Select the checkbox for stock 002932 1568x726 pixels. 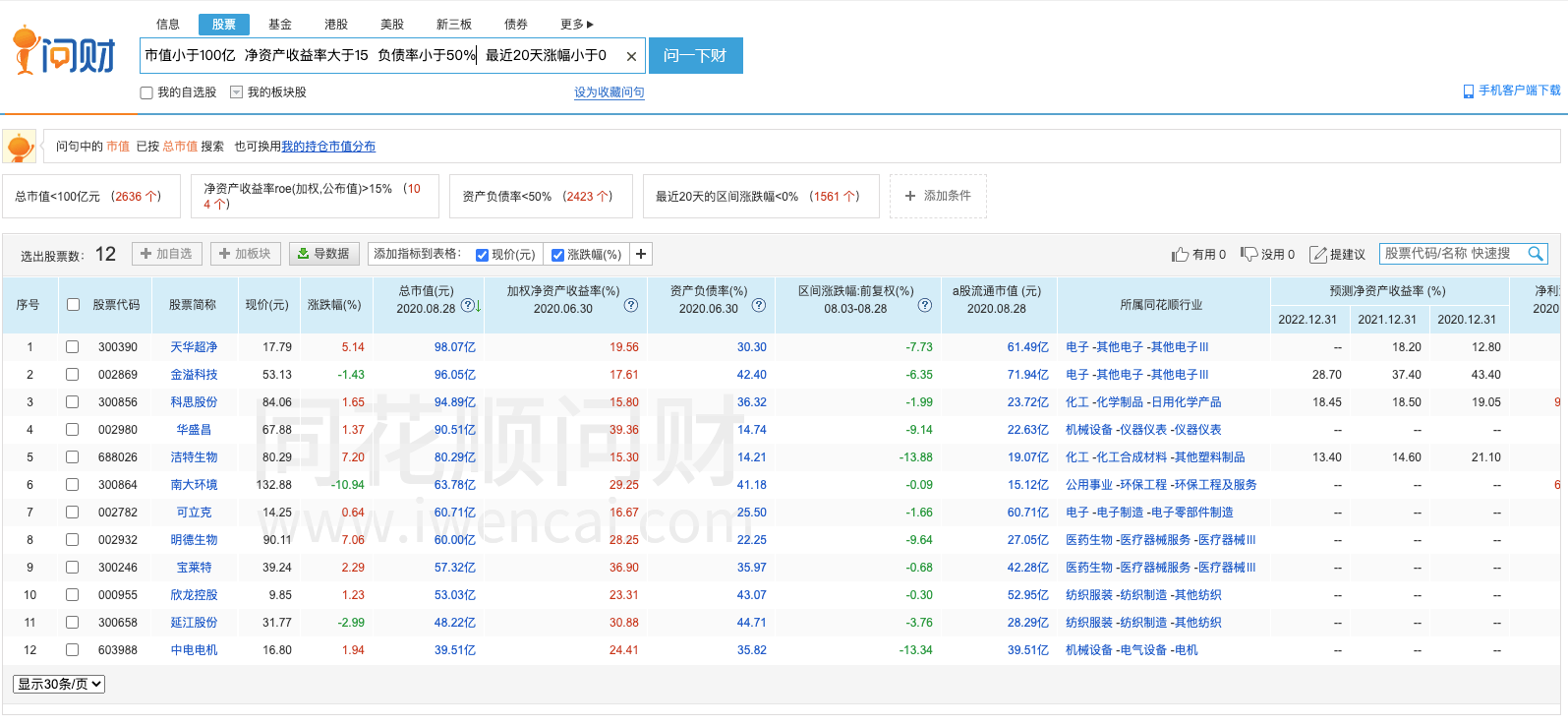click(72, 540)
